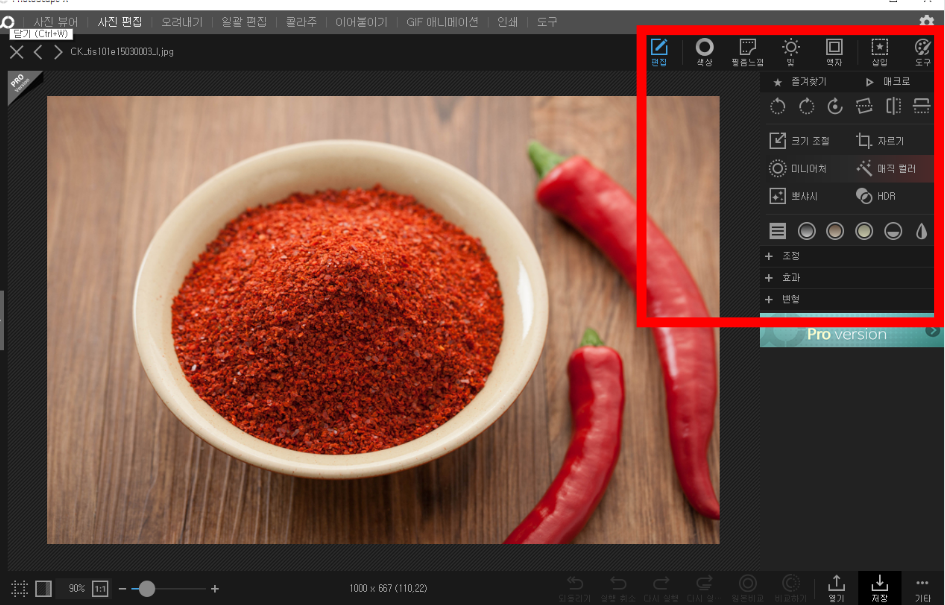Click the horizontal-lines filter icon
945x605 pixels.
[777, 231]
